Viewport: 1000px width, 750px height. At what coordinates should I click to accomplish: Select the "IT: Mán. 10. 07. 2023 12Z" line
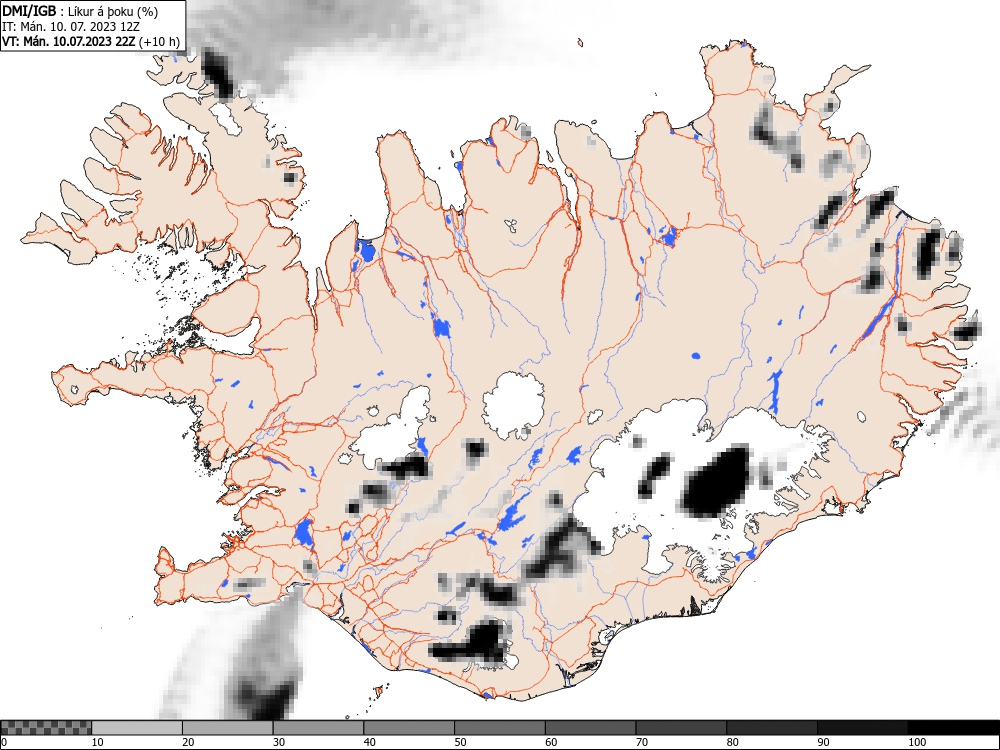71,27
